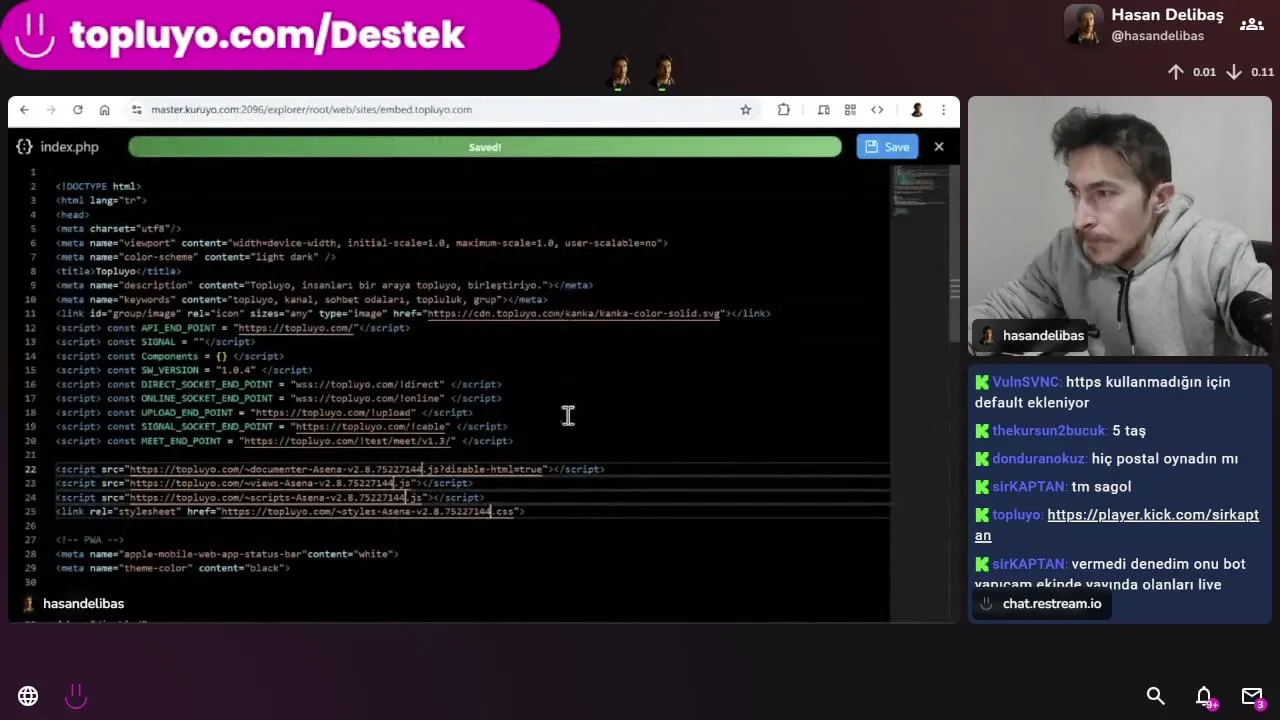Open the media/tab devices icon in toolbar
Image resolution: width=1280 pixels, height=720 pixels.
click(x=823, y=110)
